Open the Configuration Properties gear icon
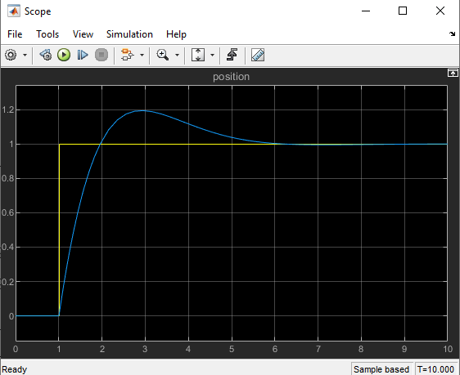This screenshot has width=460, height=375. point(11,55)
